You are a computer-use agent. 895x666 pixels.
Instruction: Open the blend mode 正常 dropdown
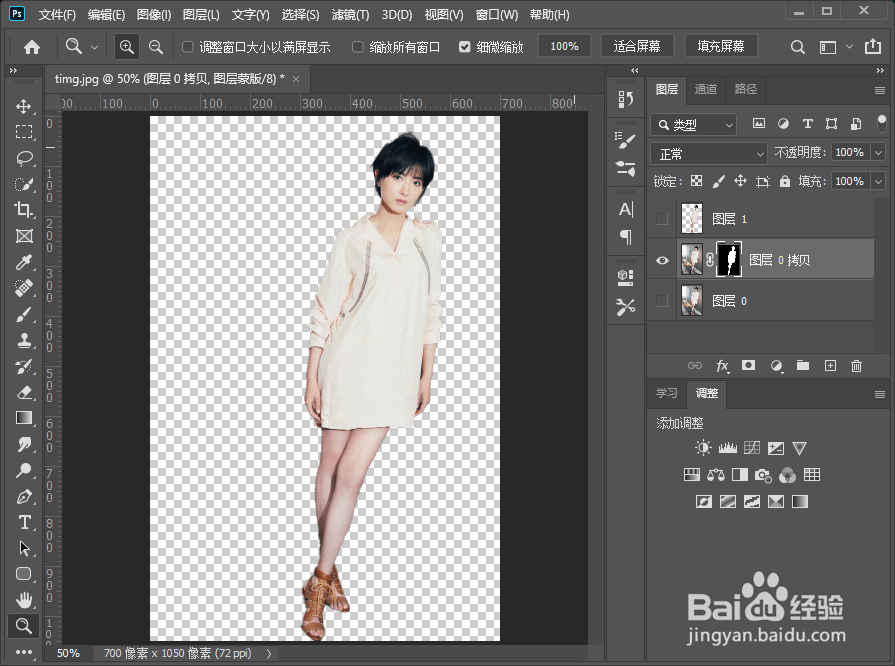[708, 154]
